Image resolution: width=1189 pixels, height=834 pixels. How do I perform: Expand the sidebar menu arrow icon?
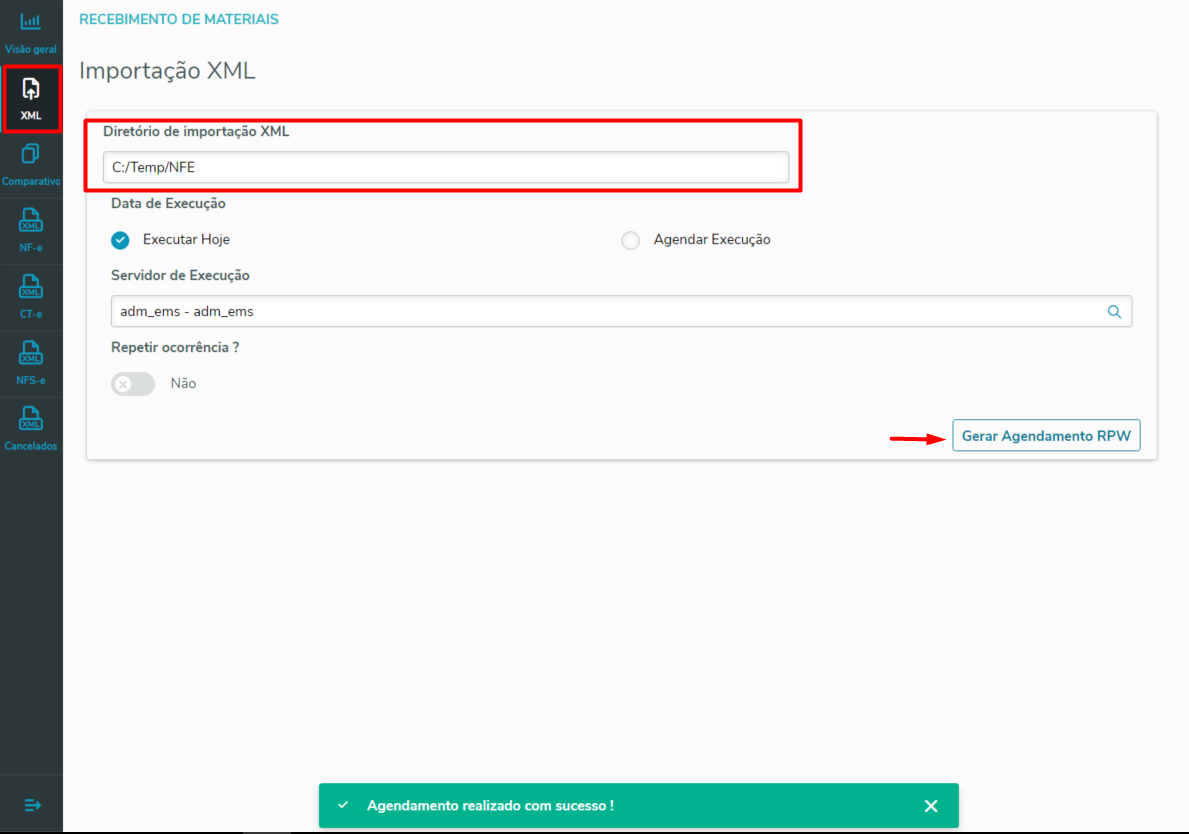pyautogui.click(x=32, y=805)
